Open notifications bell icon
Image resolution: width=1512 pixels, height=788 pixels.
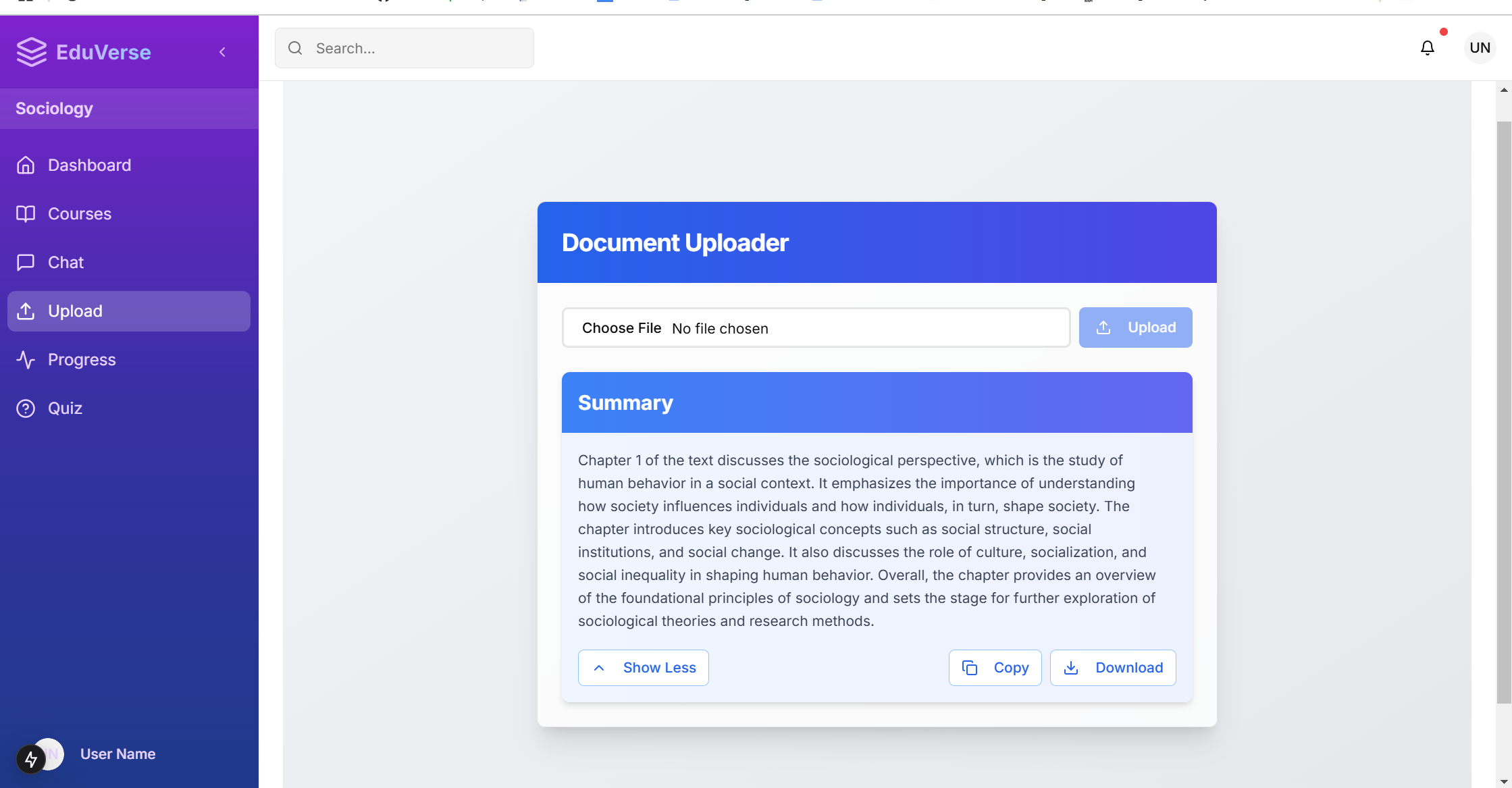1427,48
